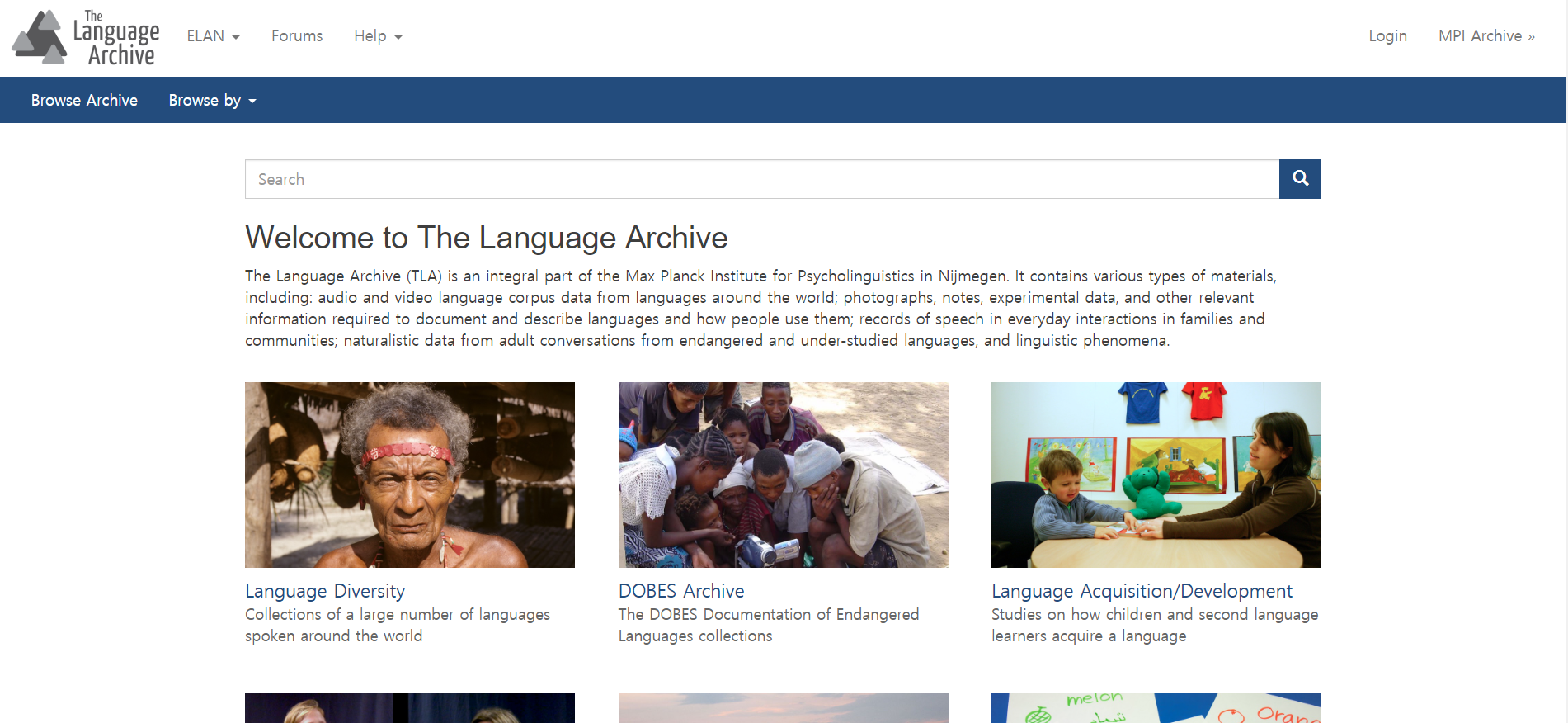1568x723 pixels.
Task: Expand the ELAN dropdown menu
Action: (x=213, y=36)
